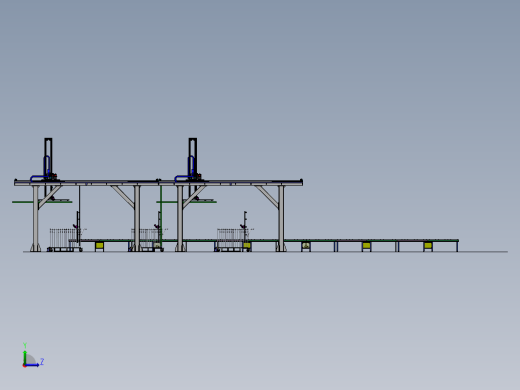This screenshot has height=390, width=520.
Task: Select the left green horizontal platform arm
Action: (42, 202)
